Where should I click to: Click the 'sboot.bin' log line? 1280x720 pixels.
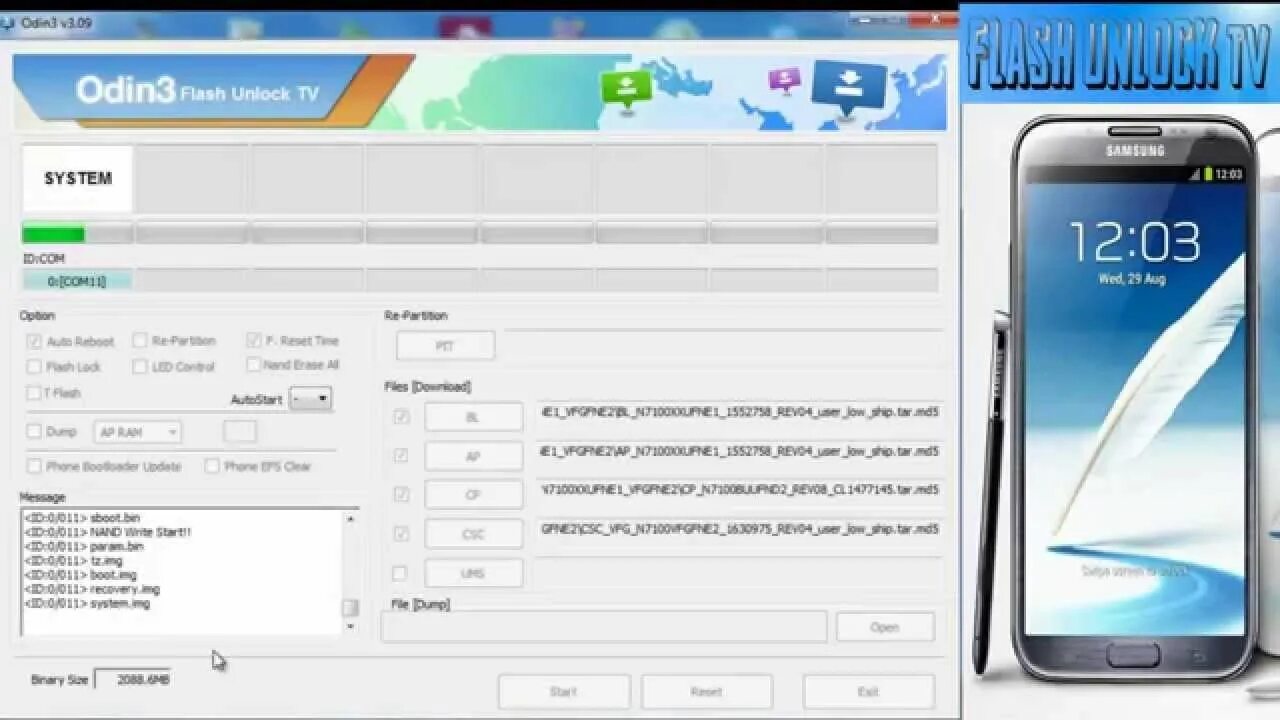(x=81, y=518)
